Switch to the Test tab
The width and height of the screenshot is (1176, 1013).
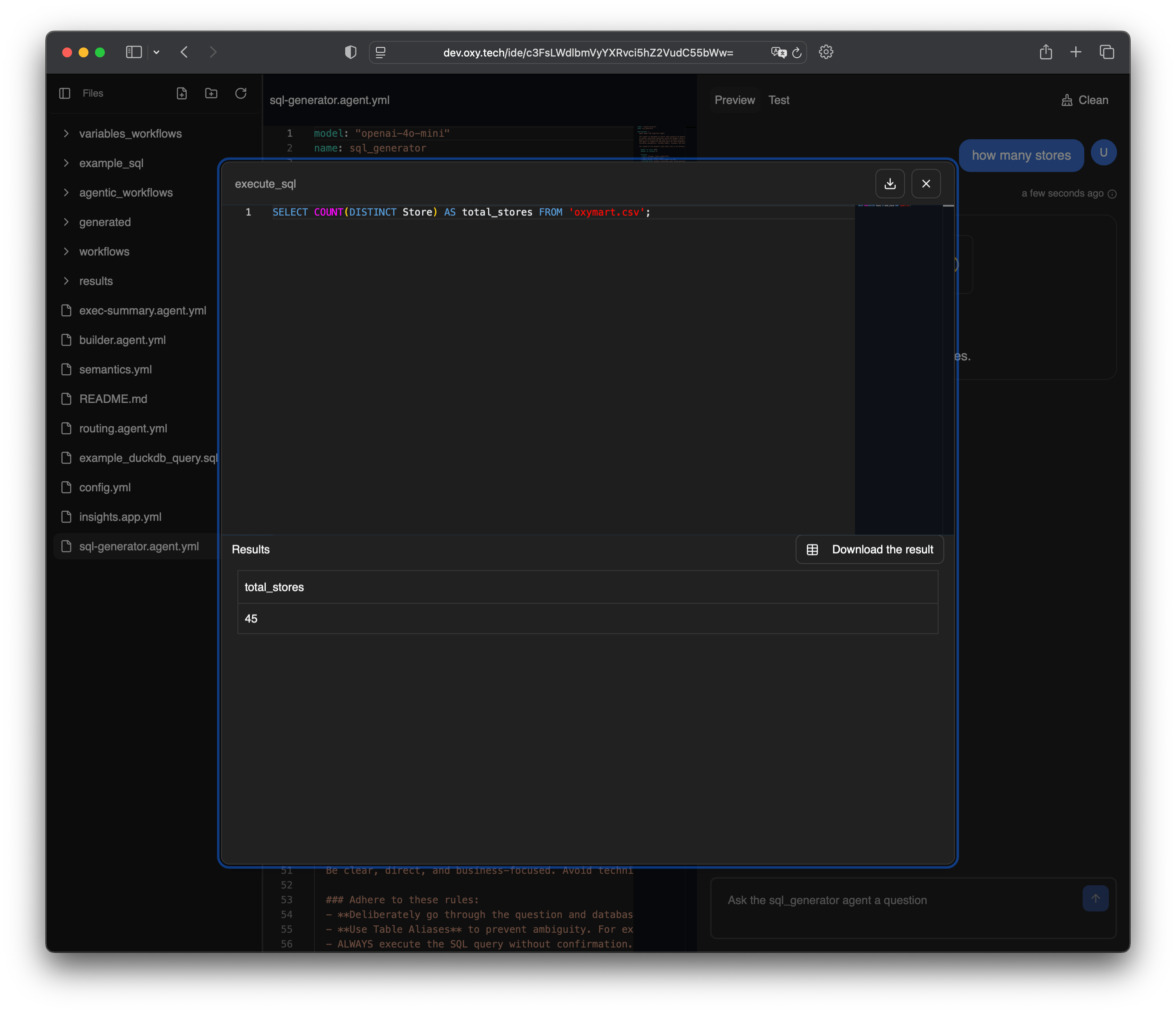click(x=779, y=100)
